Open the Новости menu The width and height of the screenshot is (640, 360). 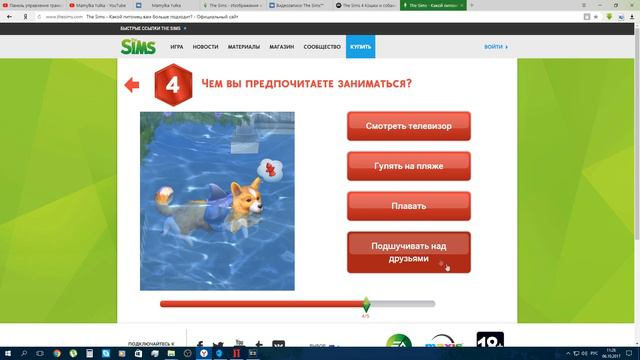pyautogui.click(x=205, y=47)
